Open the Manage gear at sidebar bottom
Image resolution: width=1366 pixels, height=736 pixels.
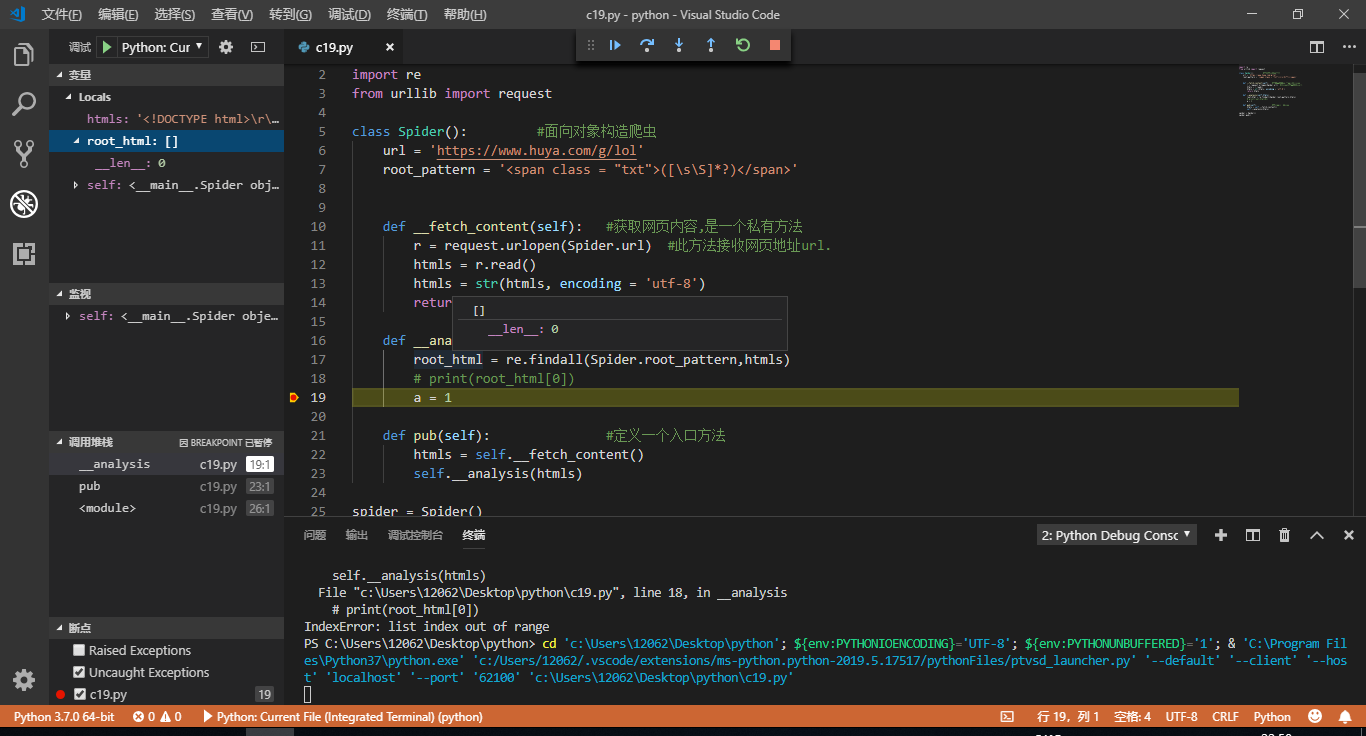(x=24, y=680)
